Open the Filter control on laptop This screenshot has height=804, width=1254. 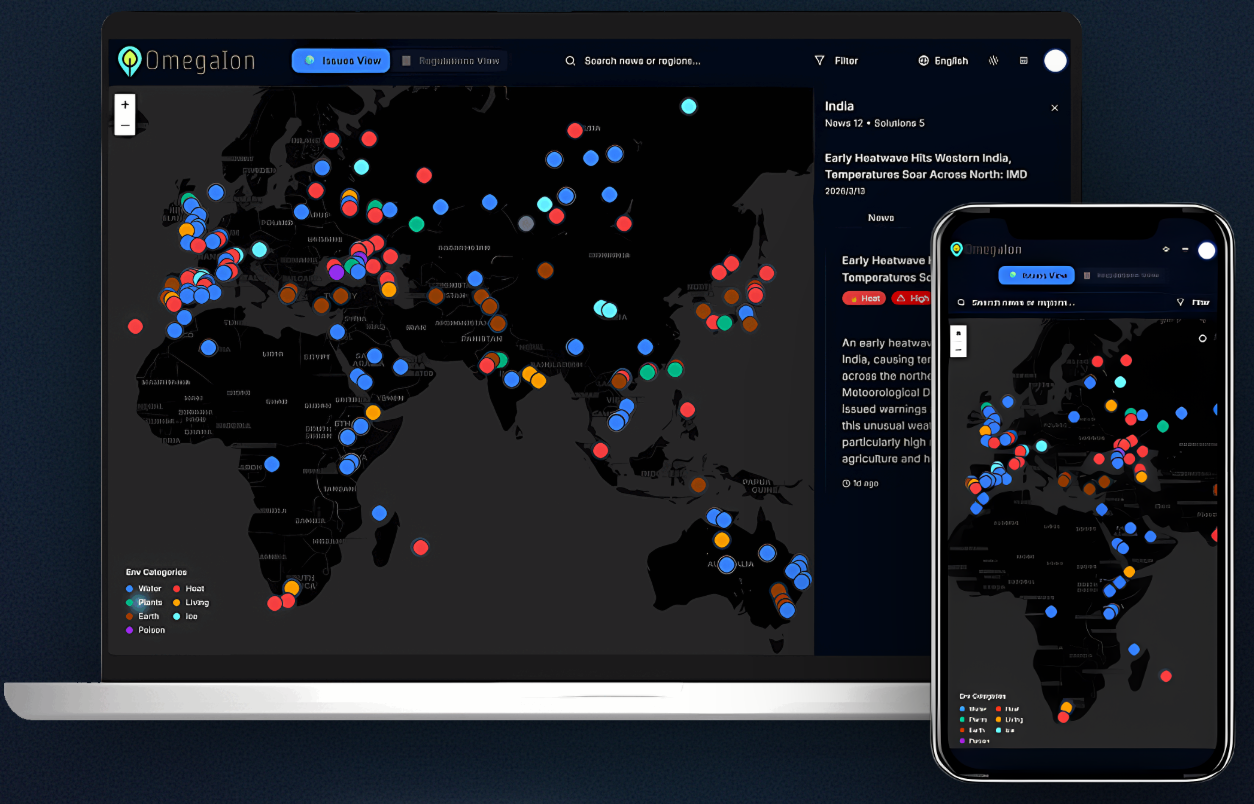836,61
